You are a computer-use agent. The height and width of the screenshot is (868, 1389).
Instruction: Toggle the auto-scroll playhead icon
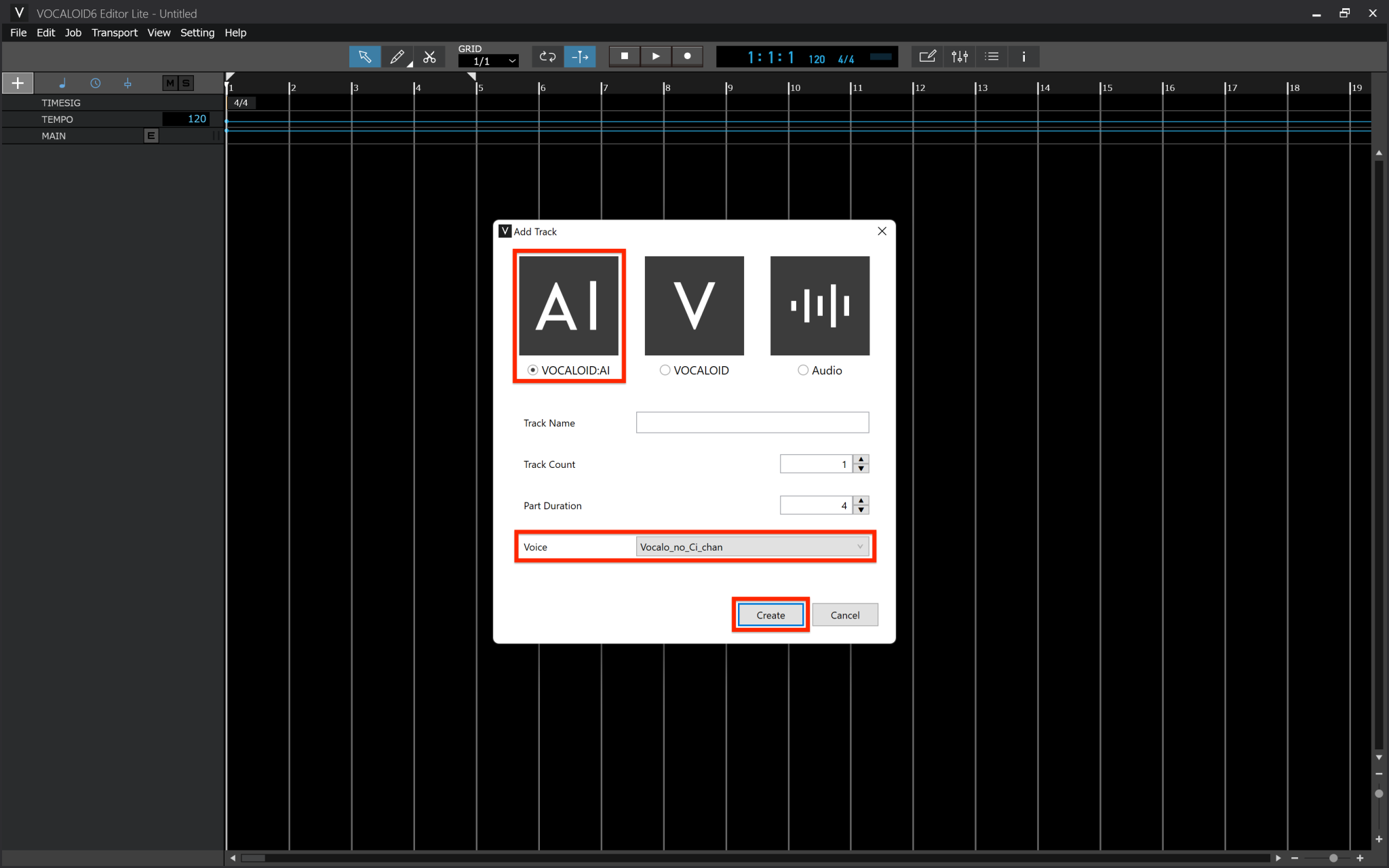pyautogui.click(x=579, y=56)
